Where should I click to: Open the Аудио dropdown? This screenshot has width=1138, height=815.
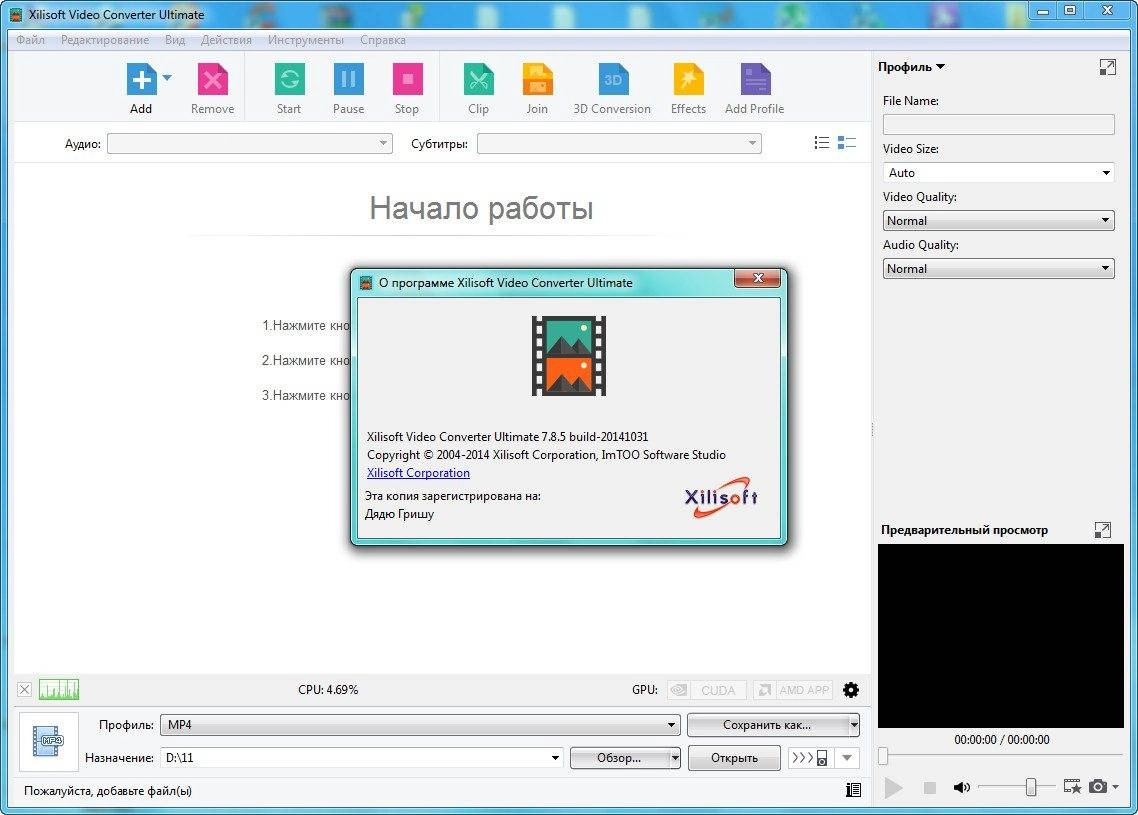250,143
